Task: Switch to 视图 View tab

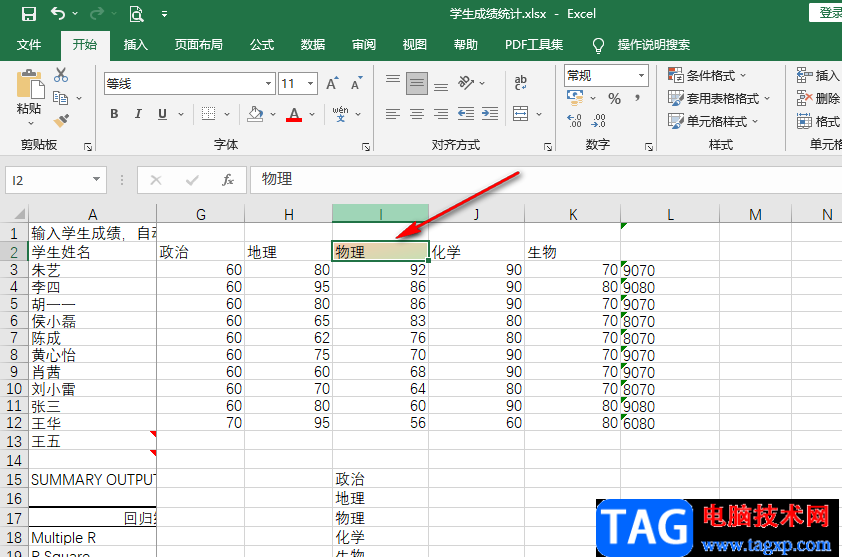Action: (415, 45)
